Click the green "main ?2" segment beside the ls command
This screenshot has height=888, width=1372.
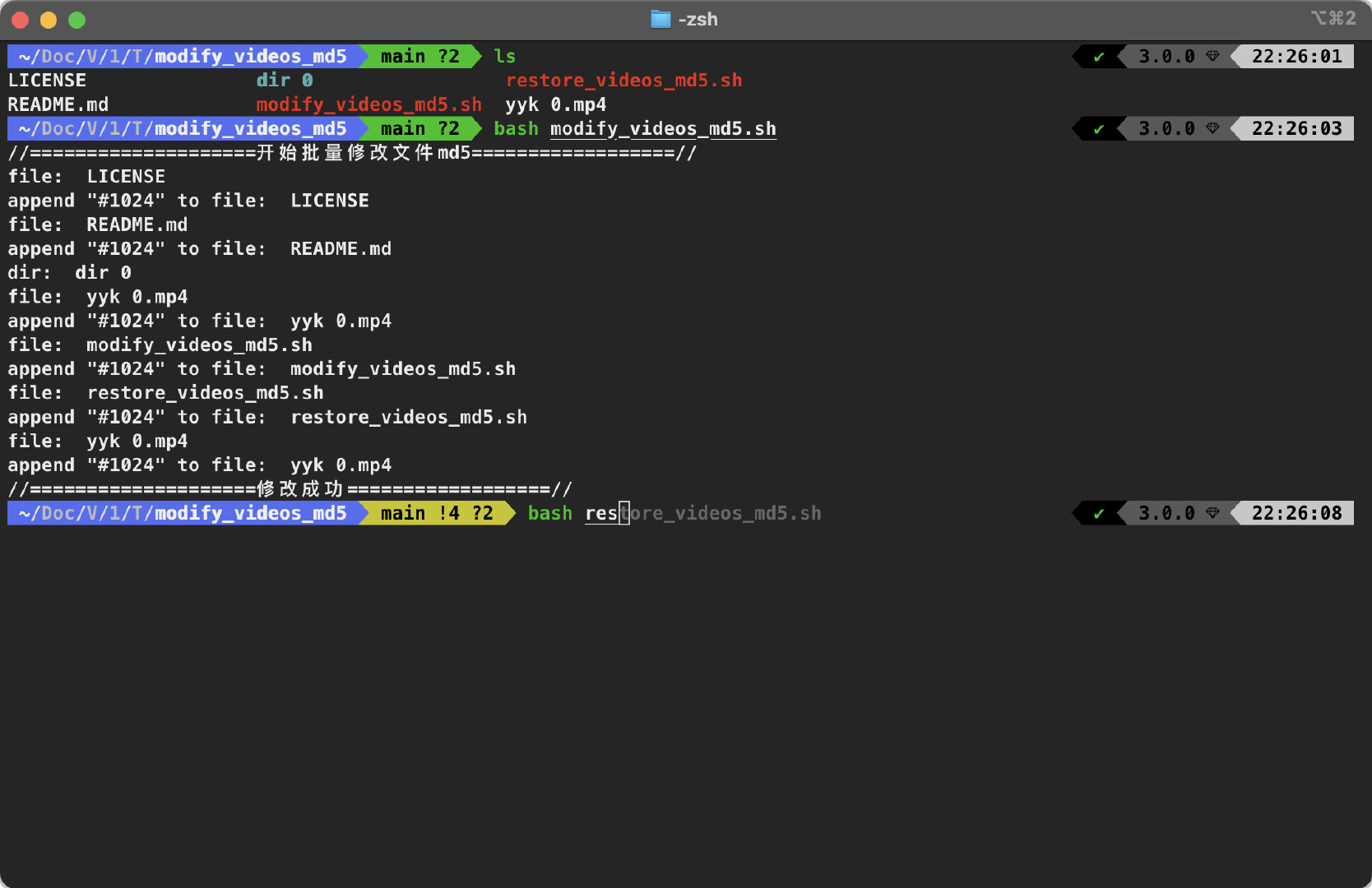pos(419,57)
